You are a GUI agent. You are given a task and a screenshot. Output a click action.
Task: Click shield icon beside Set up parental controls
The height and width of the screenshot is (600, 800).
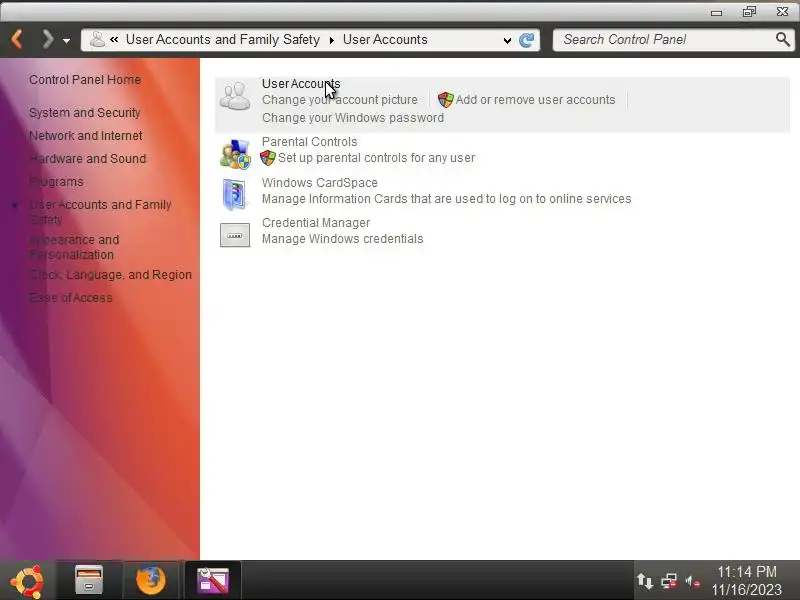[268, 158]
